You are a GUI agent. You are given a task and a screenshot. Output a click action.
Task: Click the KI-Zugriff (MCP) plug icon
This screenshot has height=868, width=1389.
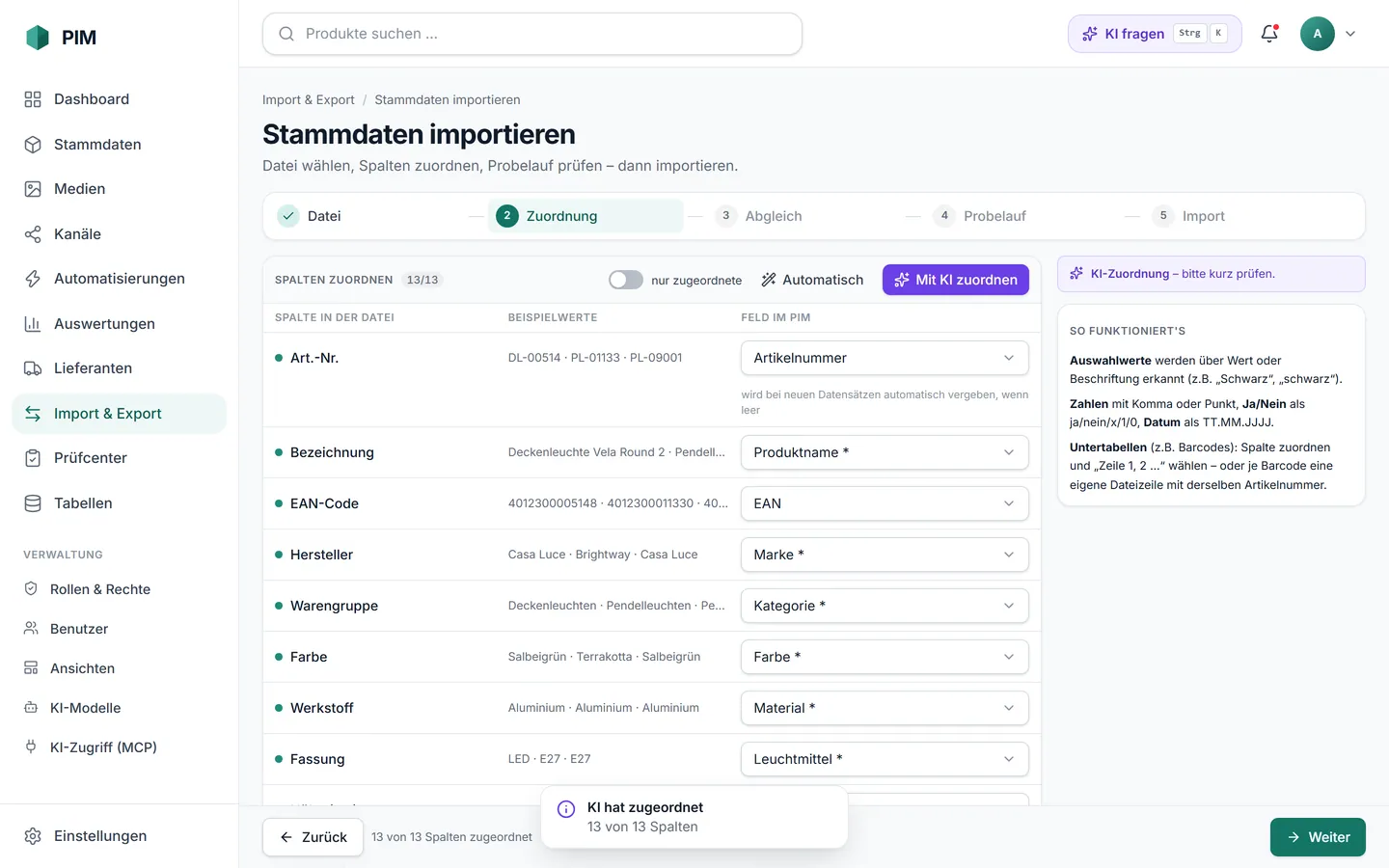pyautogui.click(x=31, y=747)
